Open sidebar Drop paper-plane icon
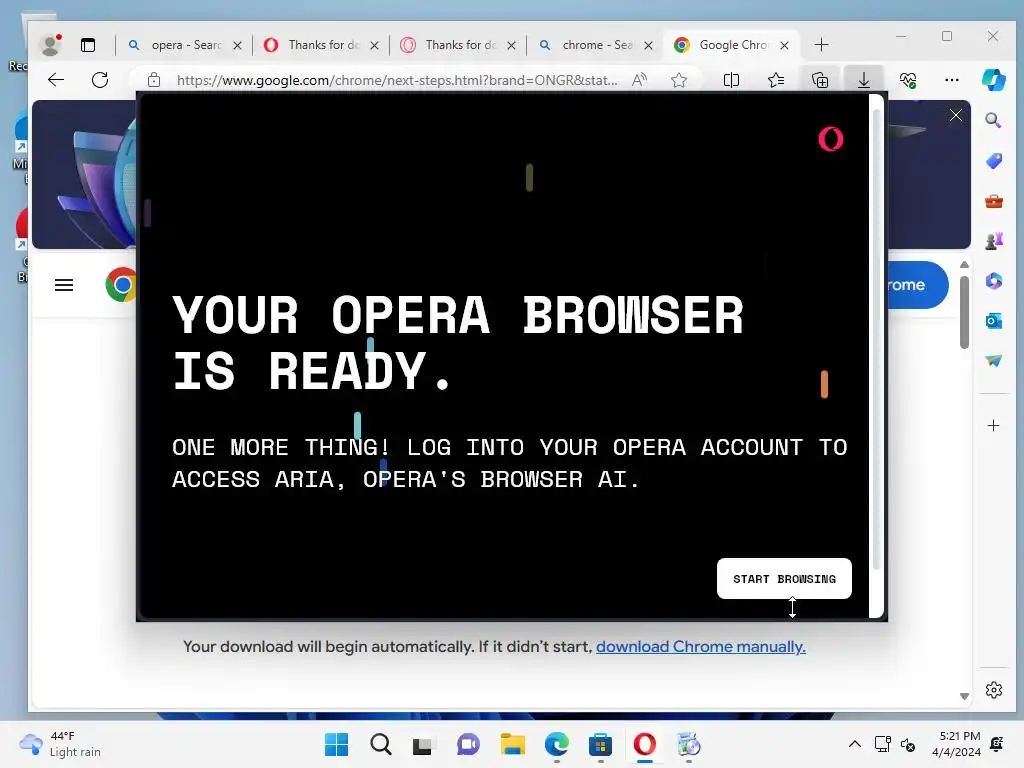1024x768 pixels. (x=993, y=360)
